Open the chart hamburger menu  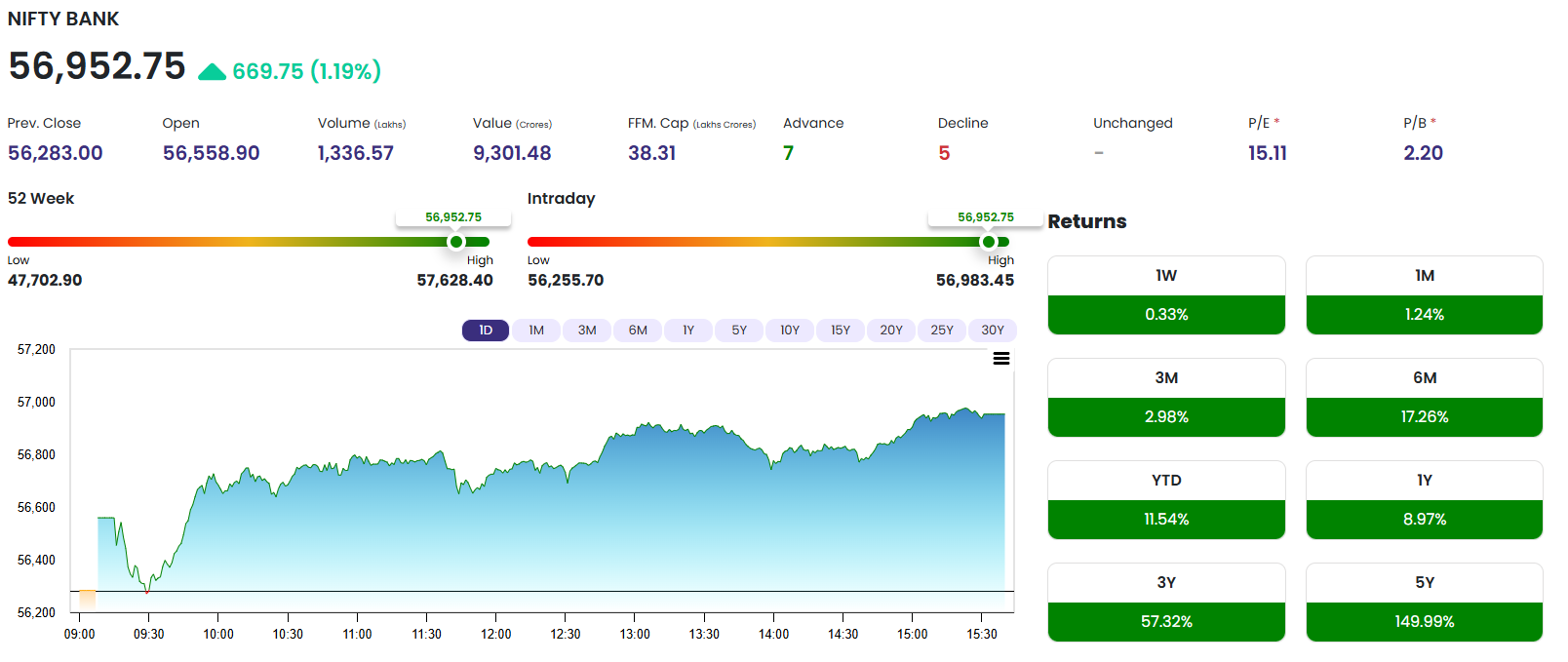(1000, 359)
